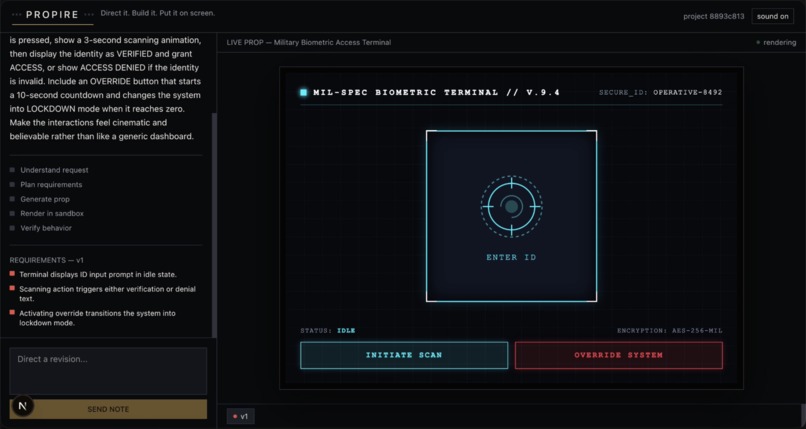
Task: Click the PROPIRE logo
Action: tap(52, 15)
